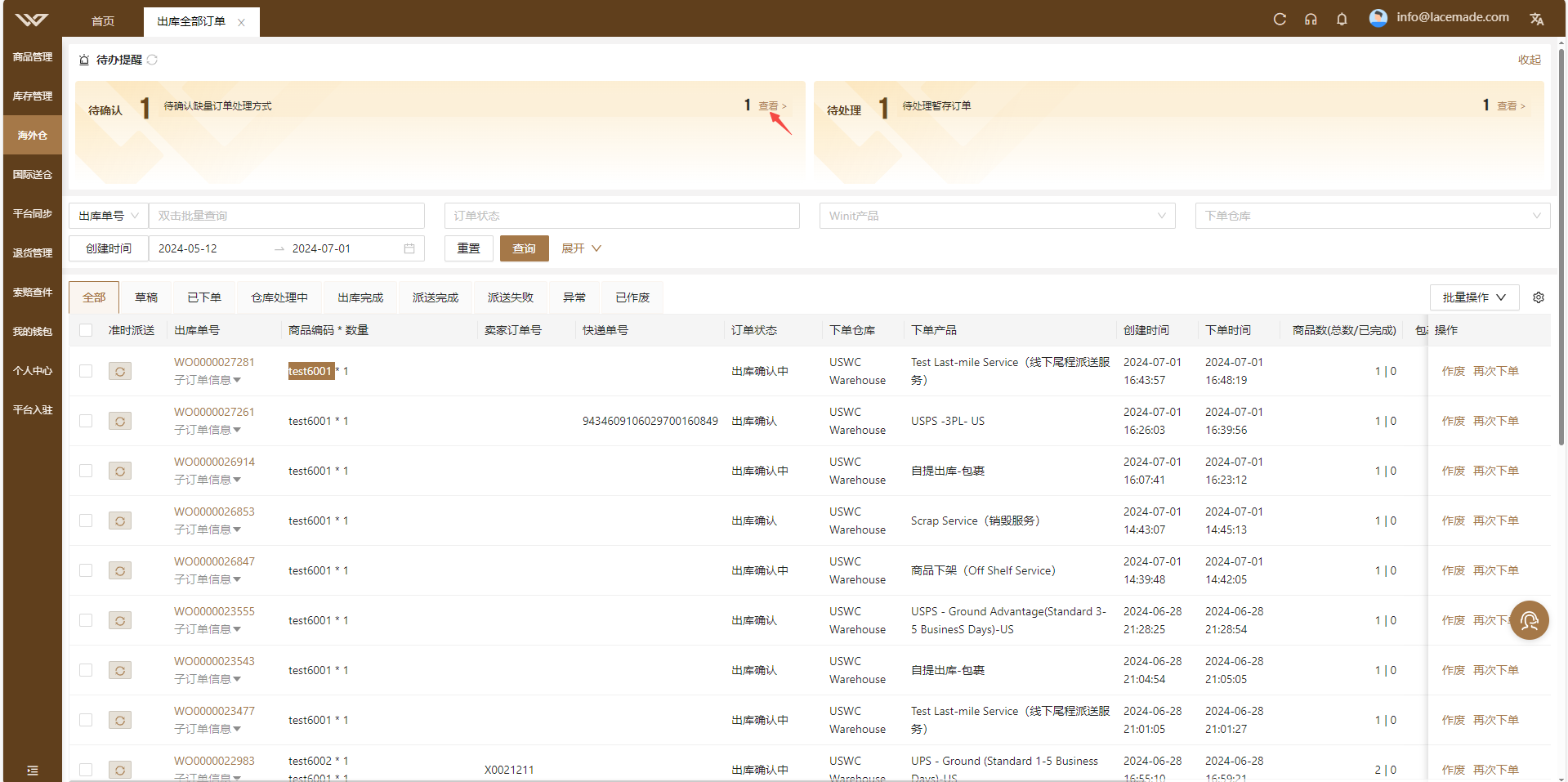Click on-time delivery icon for WO0000026847

tap(120, 571)
